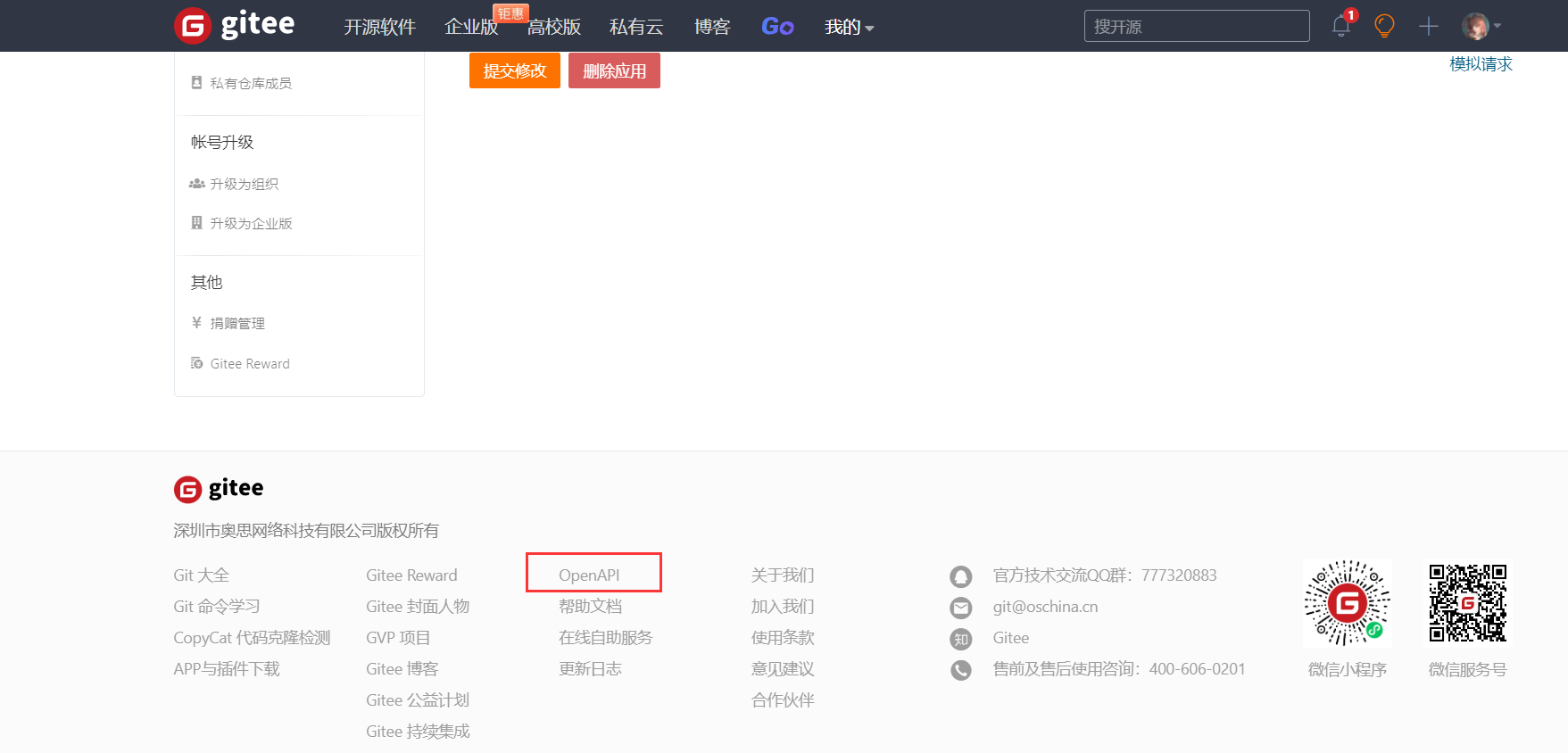Open Gitee 封面人物 footer link
This screenshot has height=753, width=1568.
[418, 607]
